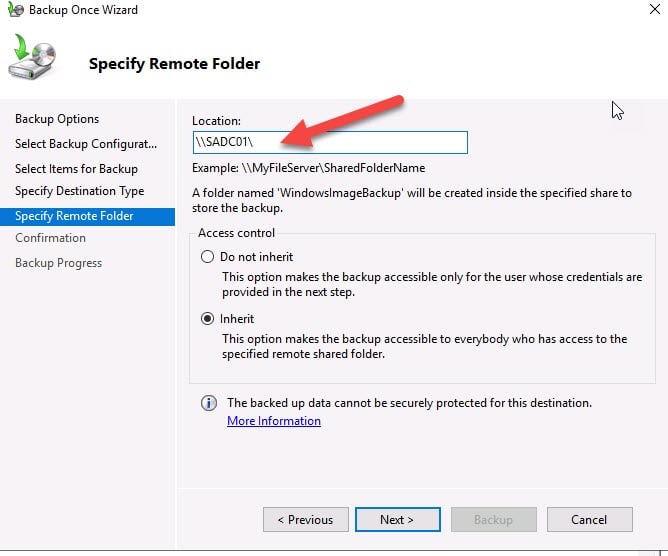Click the Specify Remote Folder heading

coord(174,64)
